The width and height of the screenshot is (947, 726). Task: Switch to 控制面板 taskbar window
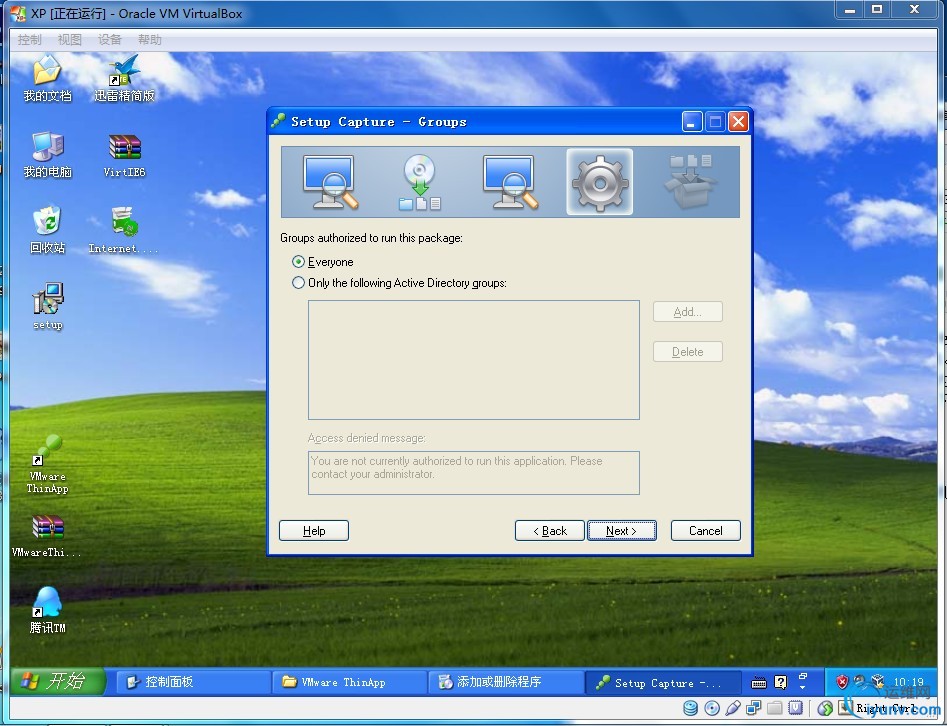coord(192,682)
